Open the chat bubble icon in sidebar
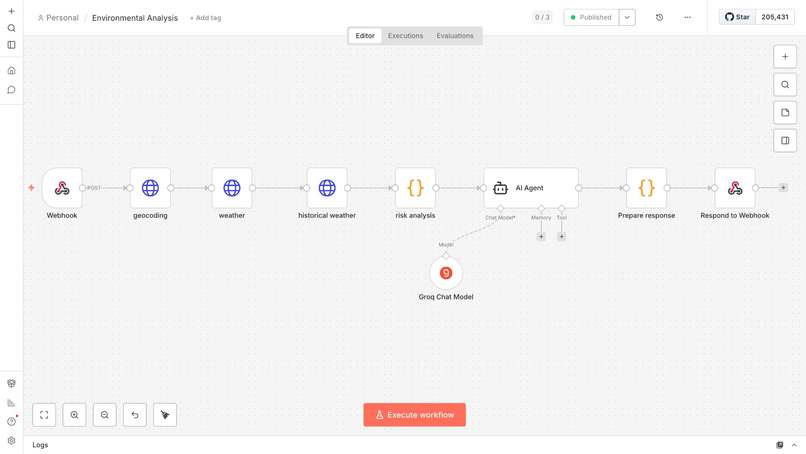806x454 pixels. 11,90
